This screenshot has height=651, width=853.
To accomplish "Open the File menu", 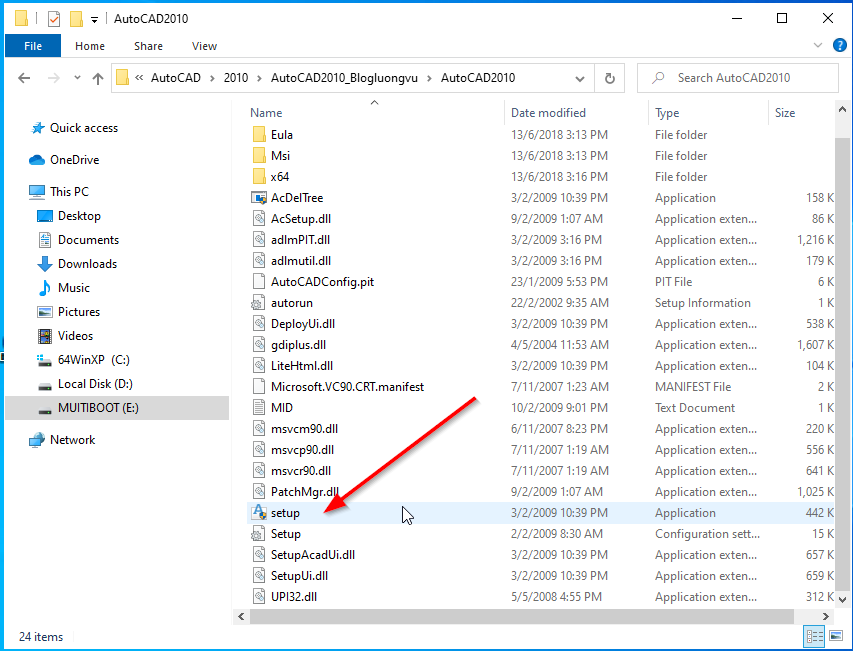I will pos(33,46).
